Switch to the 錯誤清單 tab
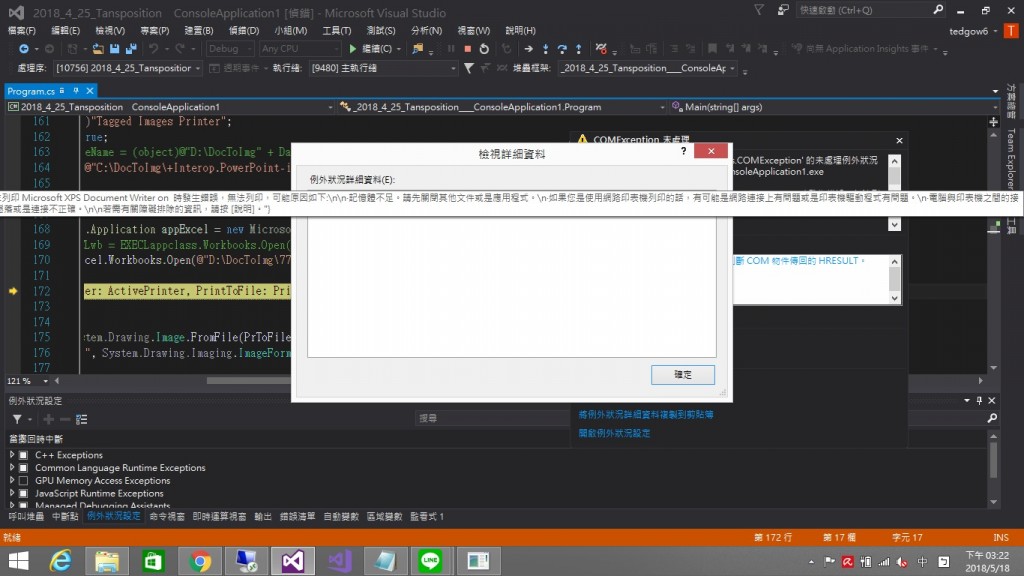1024x576 pixels. click(297, 517)
